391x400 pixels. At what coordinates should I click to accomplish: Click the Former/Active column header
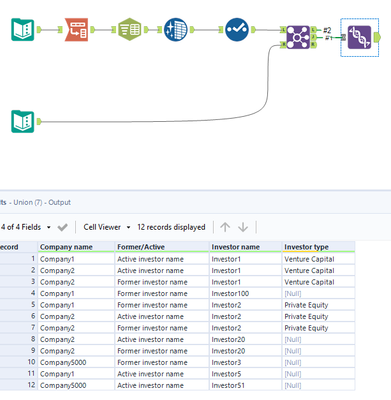(162, 247)
